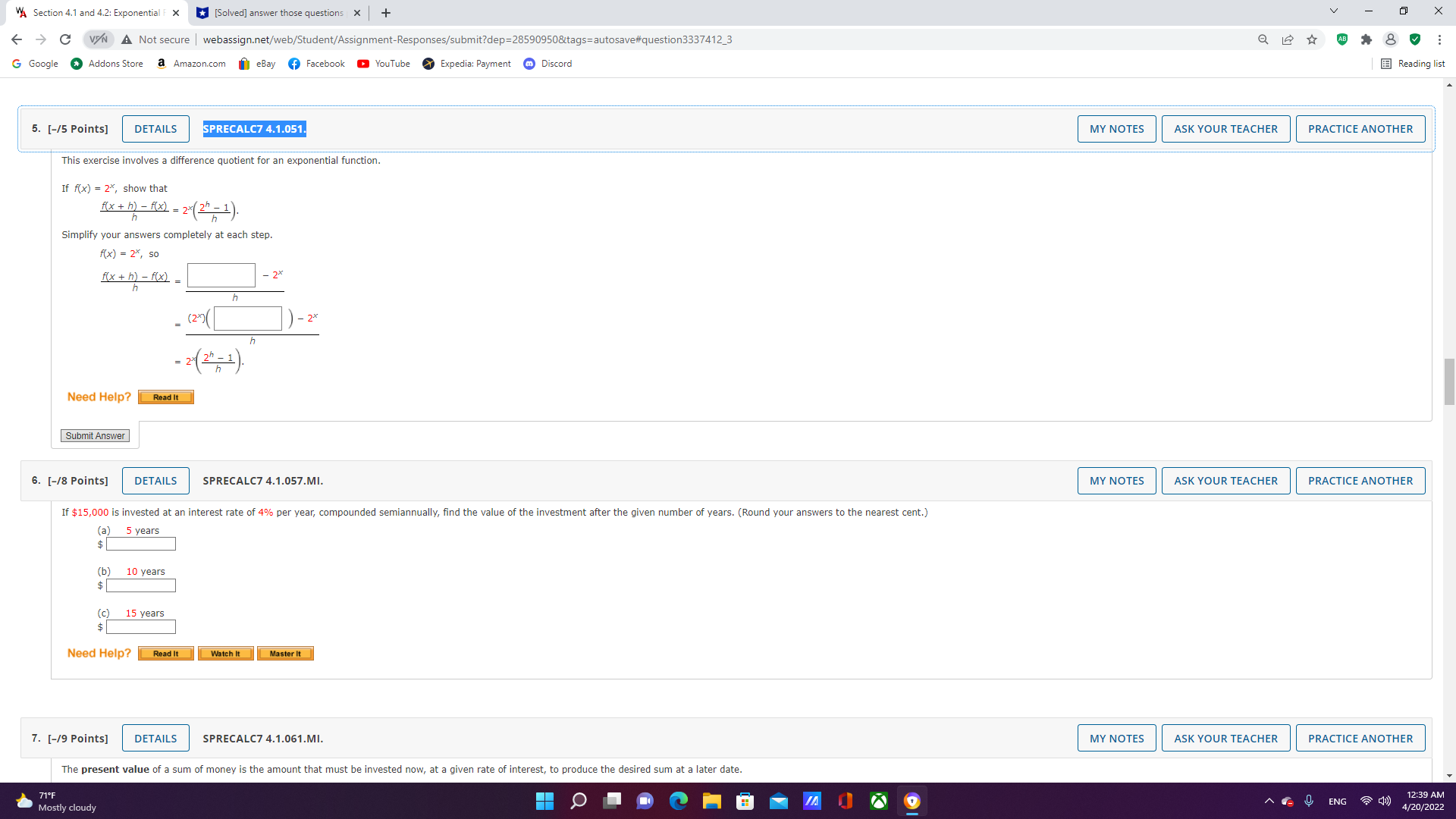This screenshot has height=819, width=1456.
Task: Launch Xbox from the taskbar
Action: coord(878,801)
